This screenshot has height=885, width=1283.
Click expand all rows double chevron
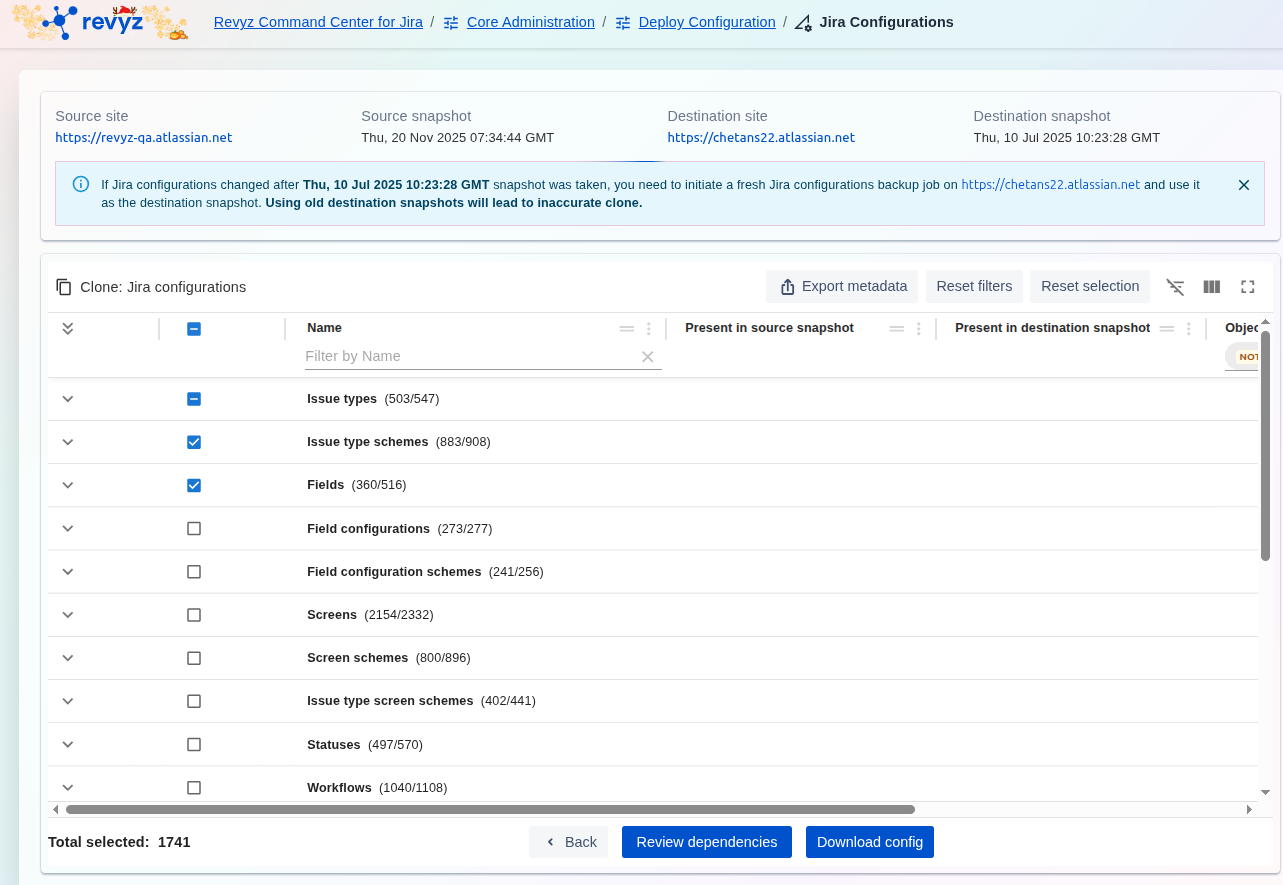click(x=68, y=329)
